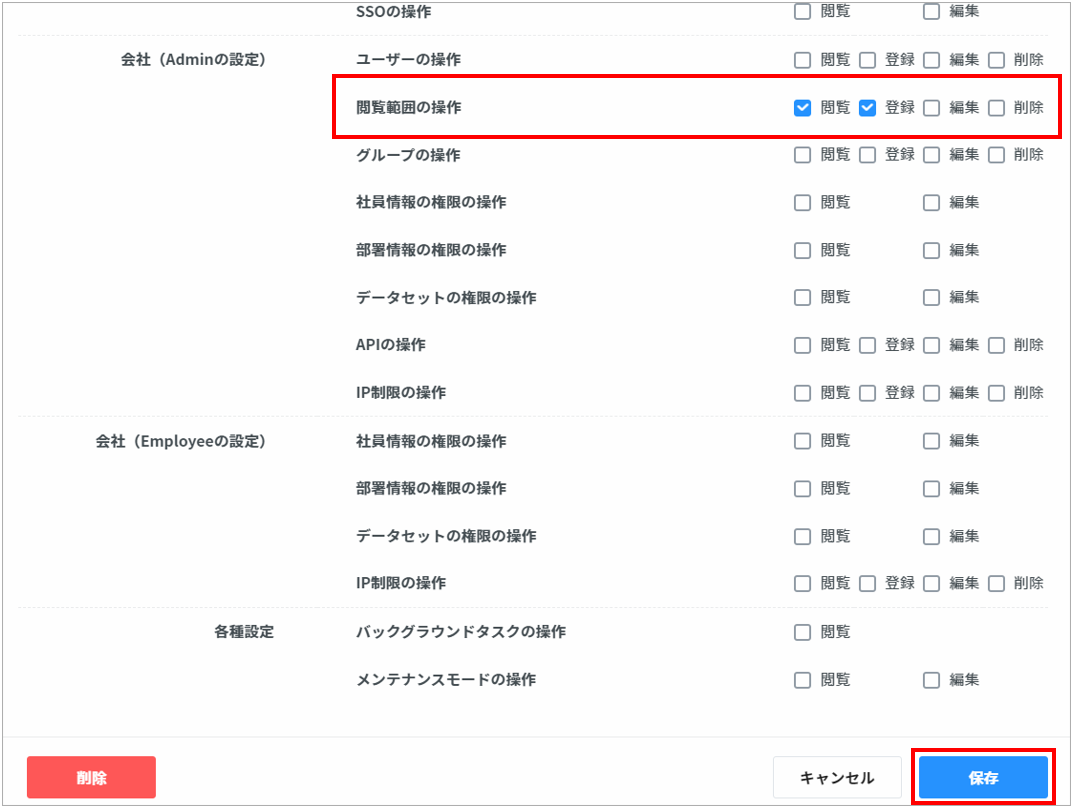Enable 削除 for 閲覧範囲の操作

coord(996,108)
